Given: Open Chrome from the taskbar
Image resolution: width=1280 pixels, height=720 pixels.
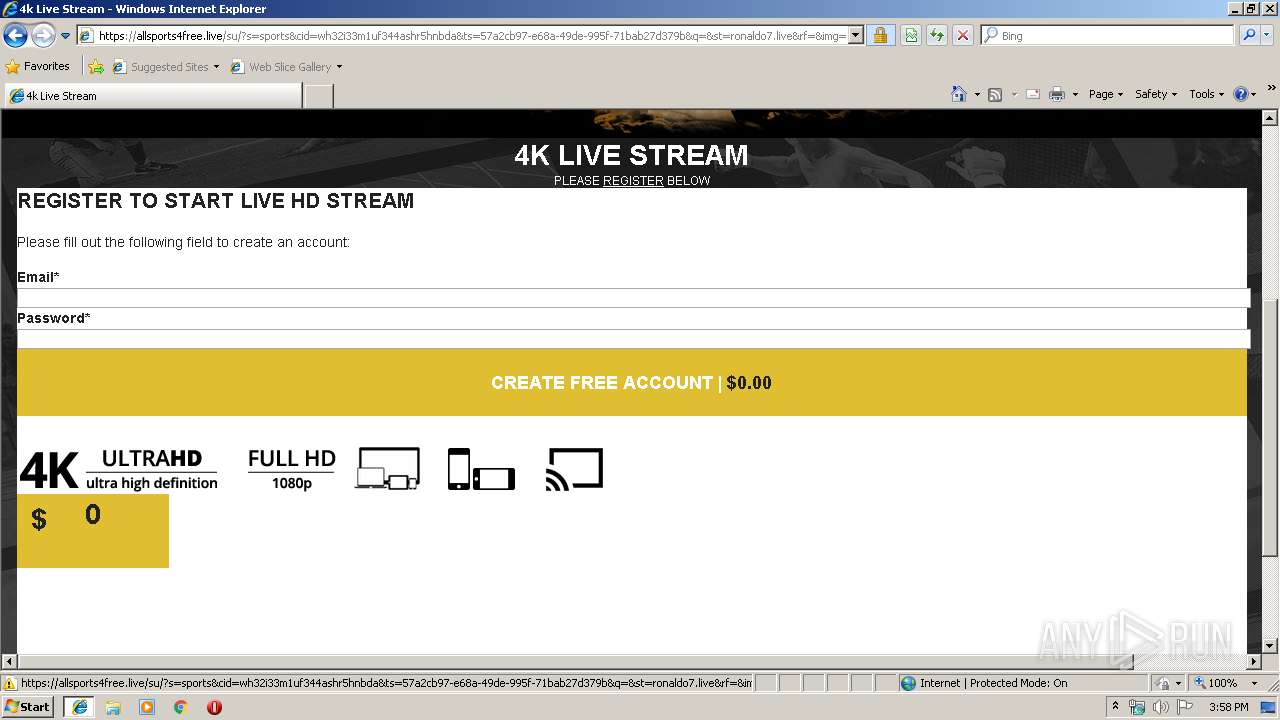Looking at the screenshot, I should coord(180,707).
